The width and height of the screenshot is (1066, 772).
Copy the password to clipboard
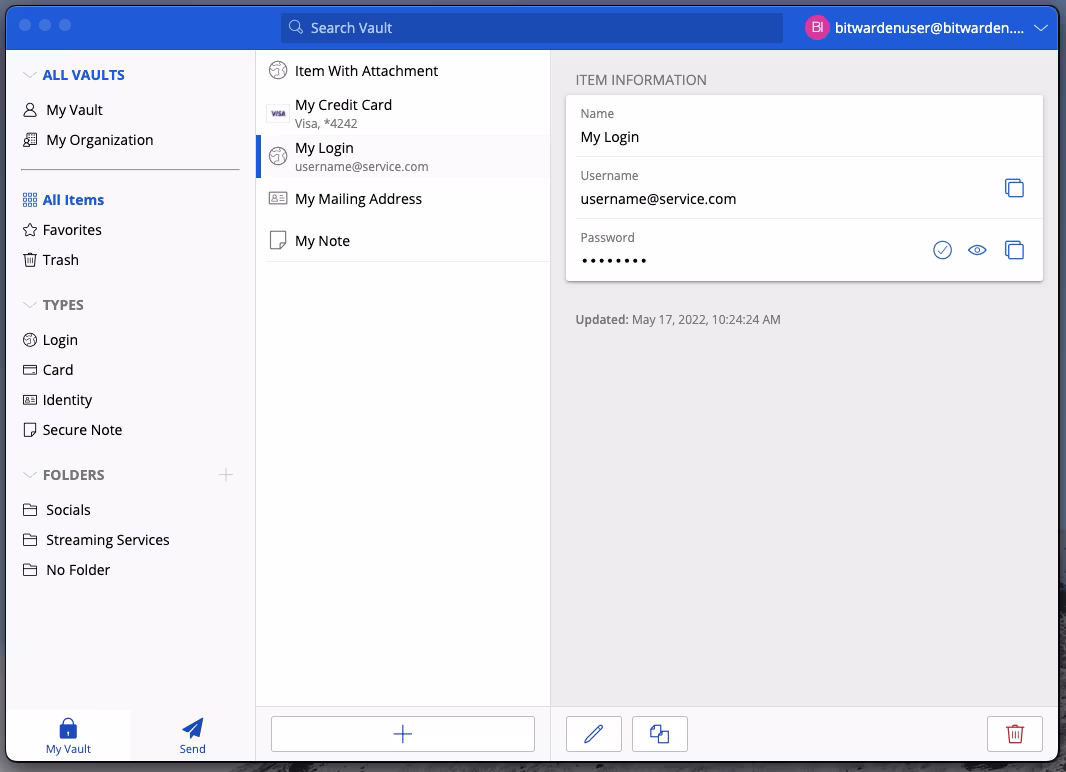[x=1014, y=250]
